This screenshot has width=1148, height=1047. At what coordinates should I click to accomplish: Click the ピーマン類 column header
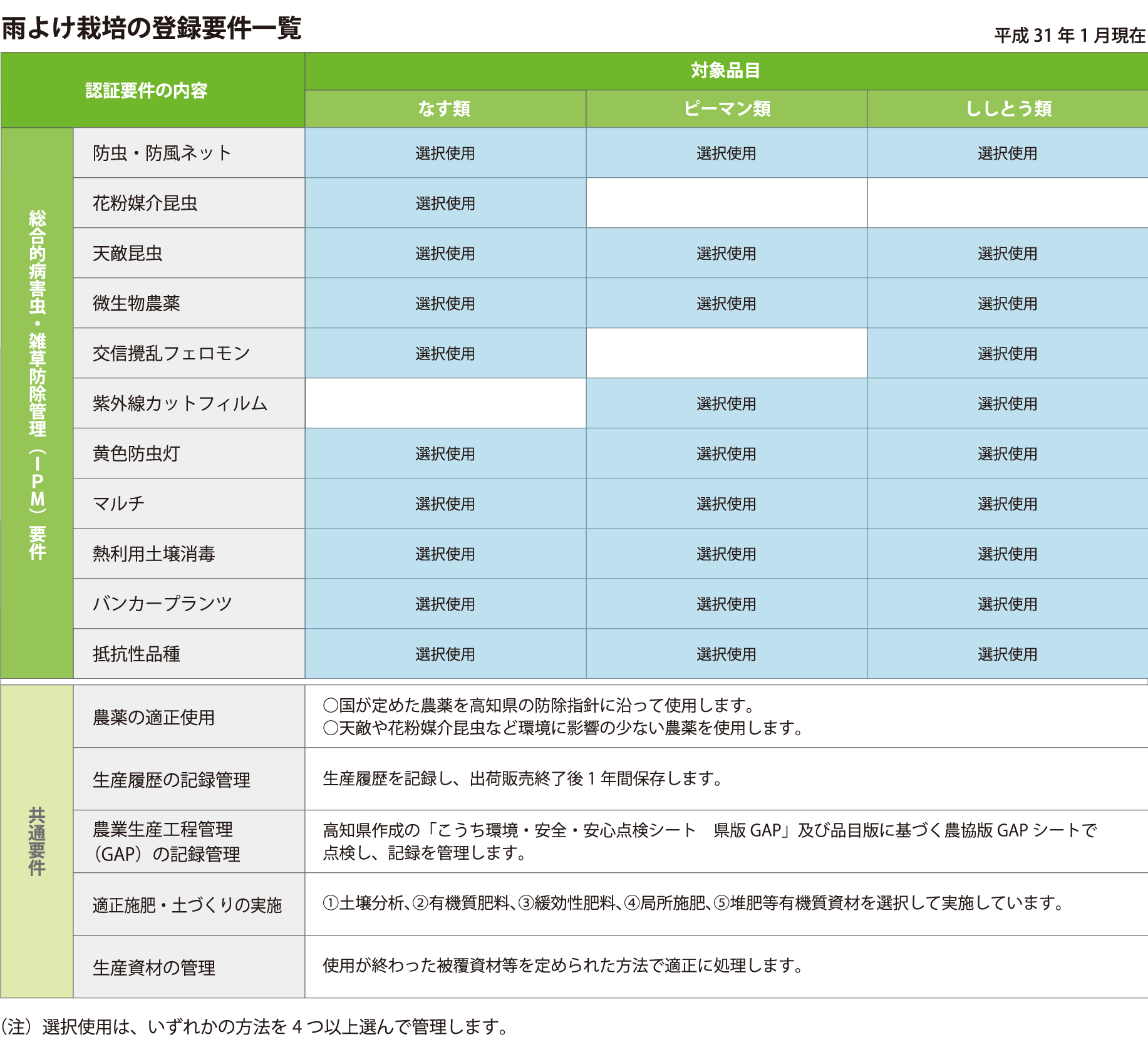(x=727, y=109)
